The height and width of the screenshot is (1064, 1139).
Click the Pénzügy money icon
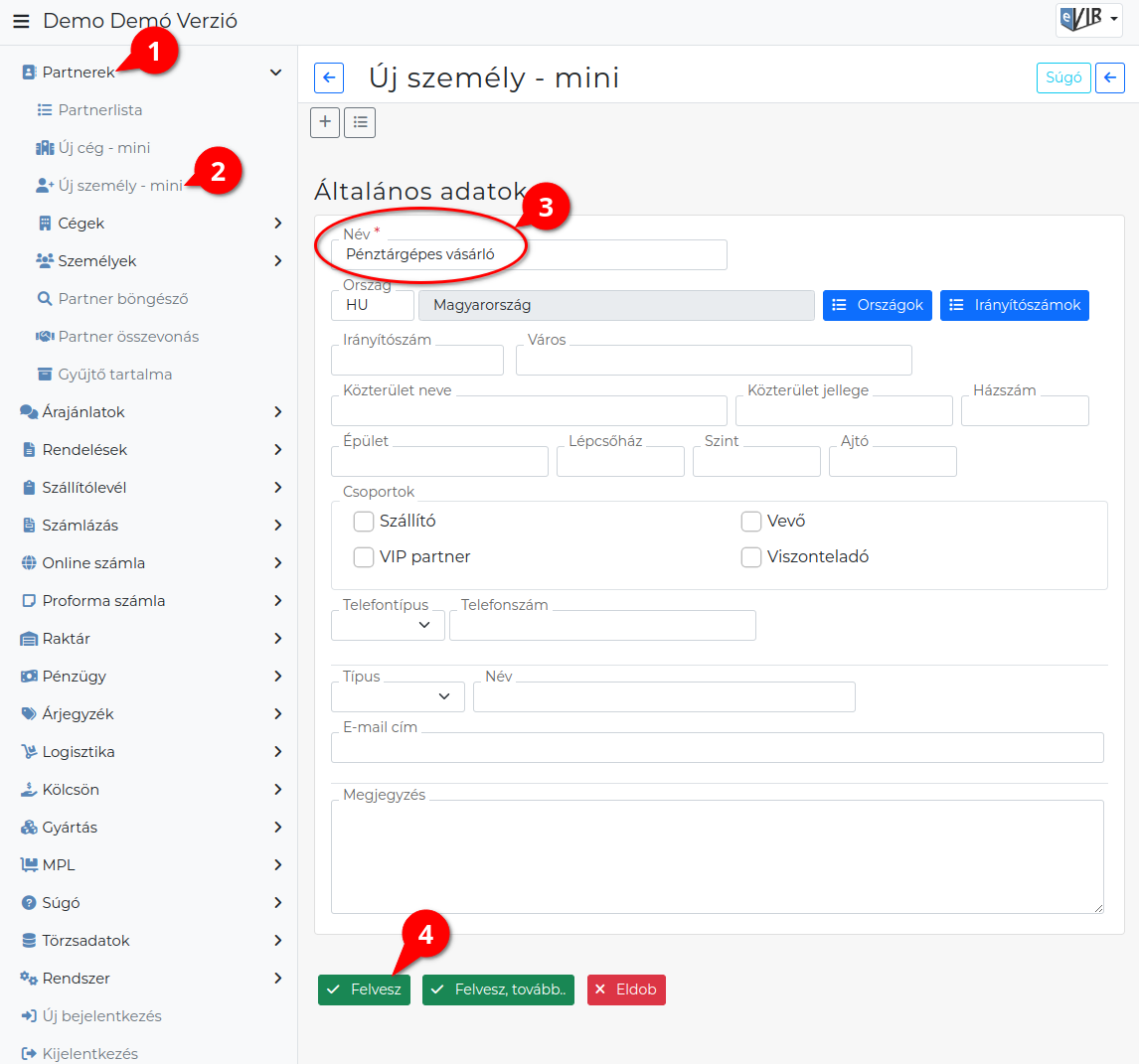point(29,677)
